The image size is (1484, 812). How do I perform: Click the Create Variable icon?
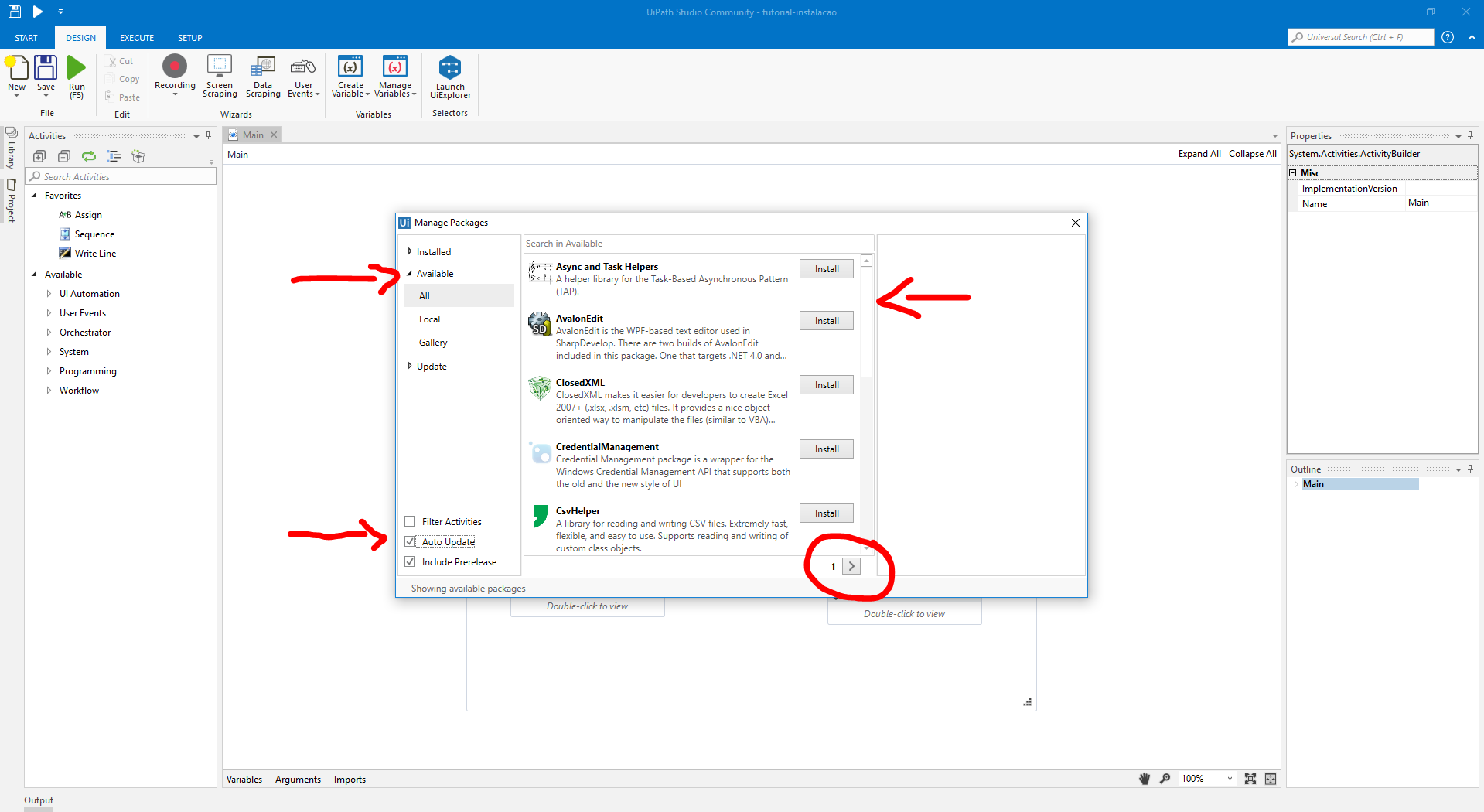[350, 67]
